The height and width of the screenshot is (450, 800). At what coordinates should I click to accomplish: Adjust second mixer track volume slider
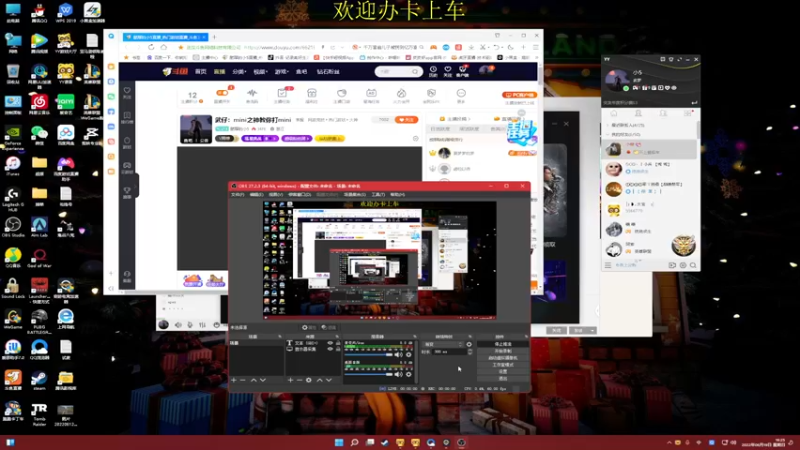click(x=368, y=374)
